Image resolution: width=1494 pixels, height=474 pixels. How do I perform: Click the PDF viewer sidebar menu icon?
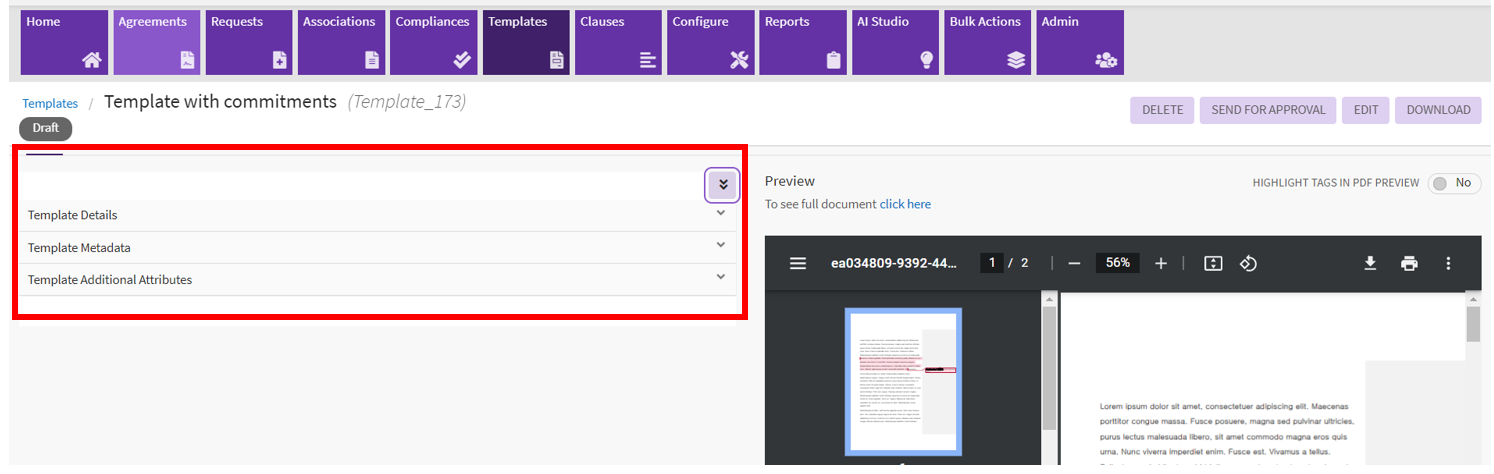pyautogui.click(x=798, y=263)
